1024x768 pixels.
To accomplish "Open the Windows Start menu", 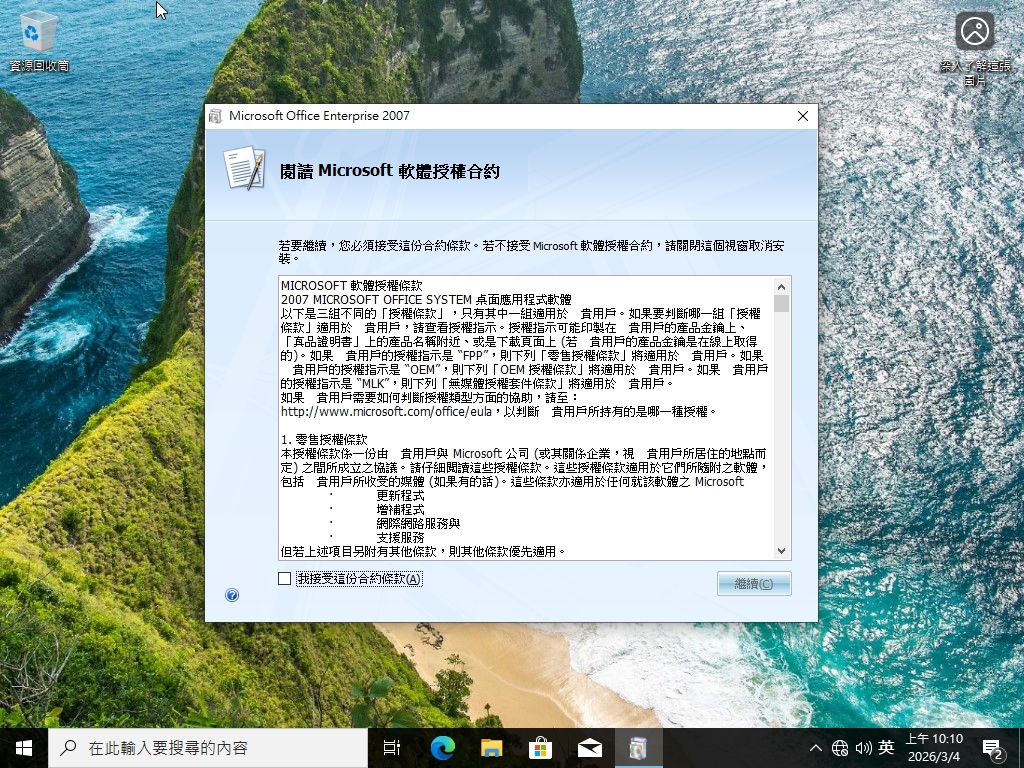I will click(24, 748).
